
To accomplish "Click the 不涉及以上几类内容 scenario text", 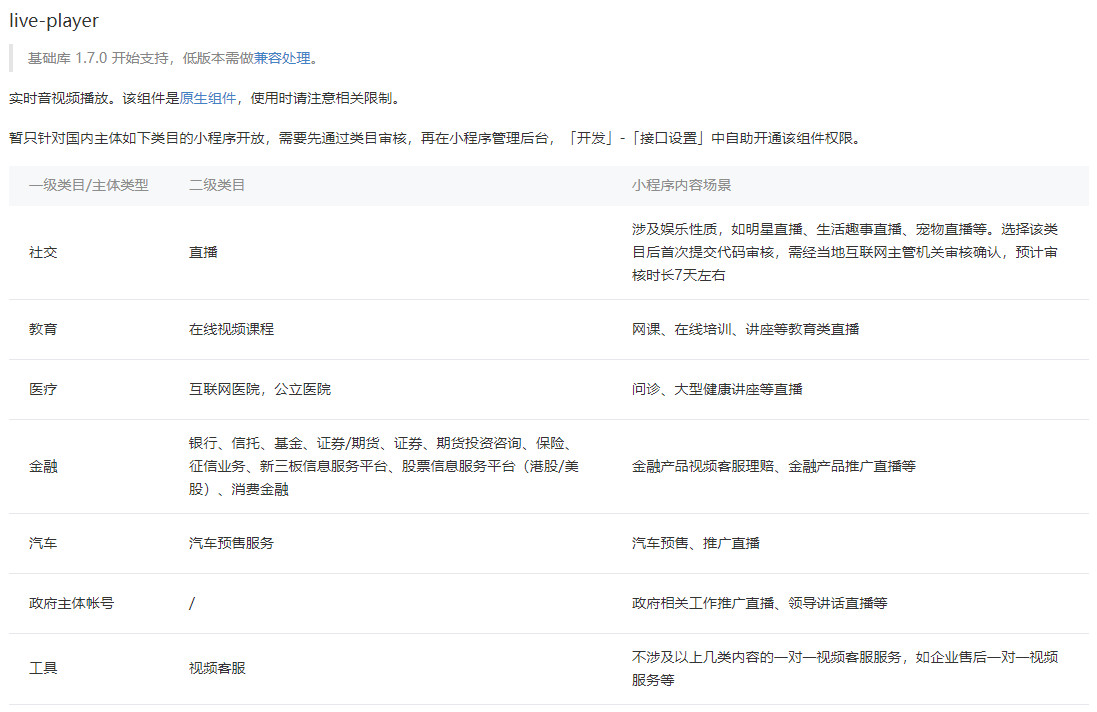I will click(844, 668).
